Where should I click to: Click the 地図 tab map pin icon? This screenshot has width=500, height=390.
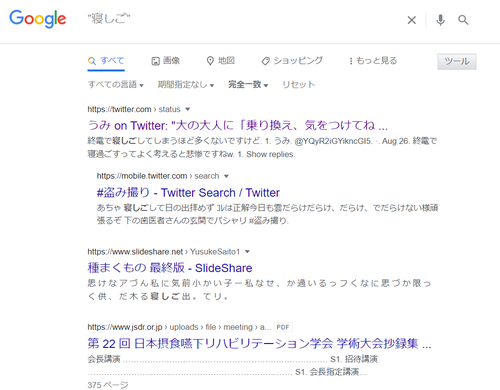[210, 61]
